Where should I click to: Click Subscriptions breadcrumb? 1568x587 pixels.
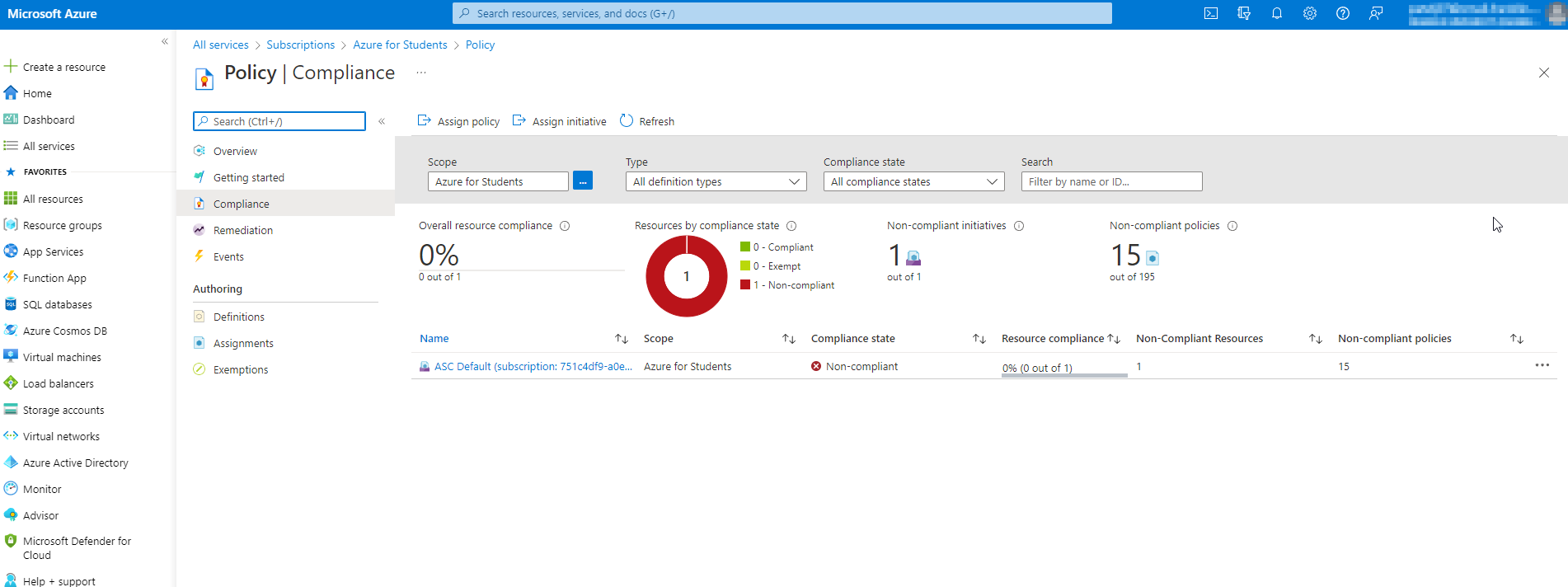[301, 45]
